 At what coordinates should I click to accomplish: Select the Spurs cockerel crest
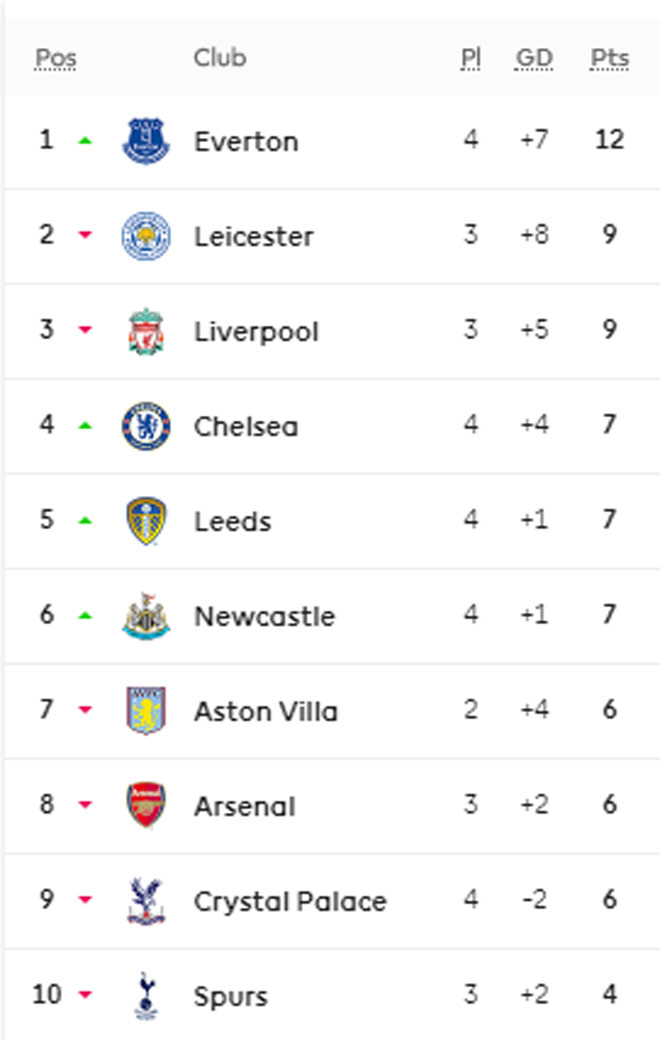147,995
